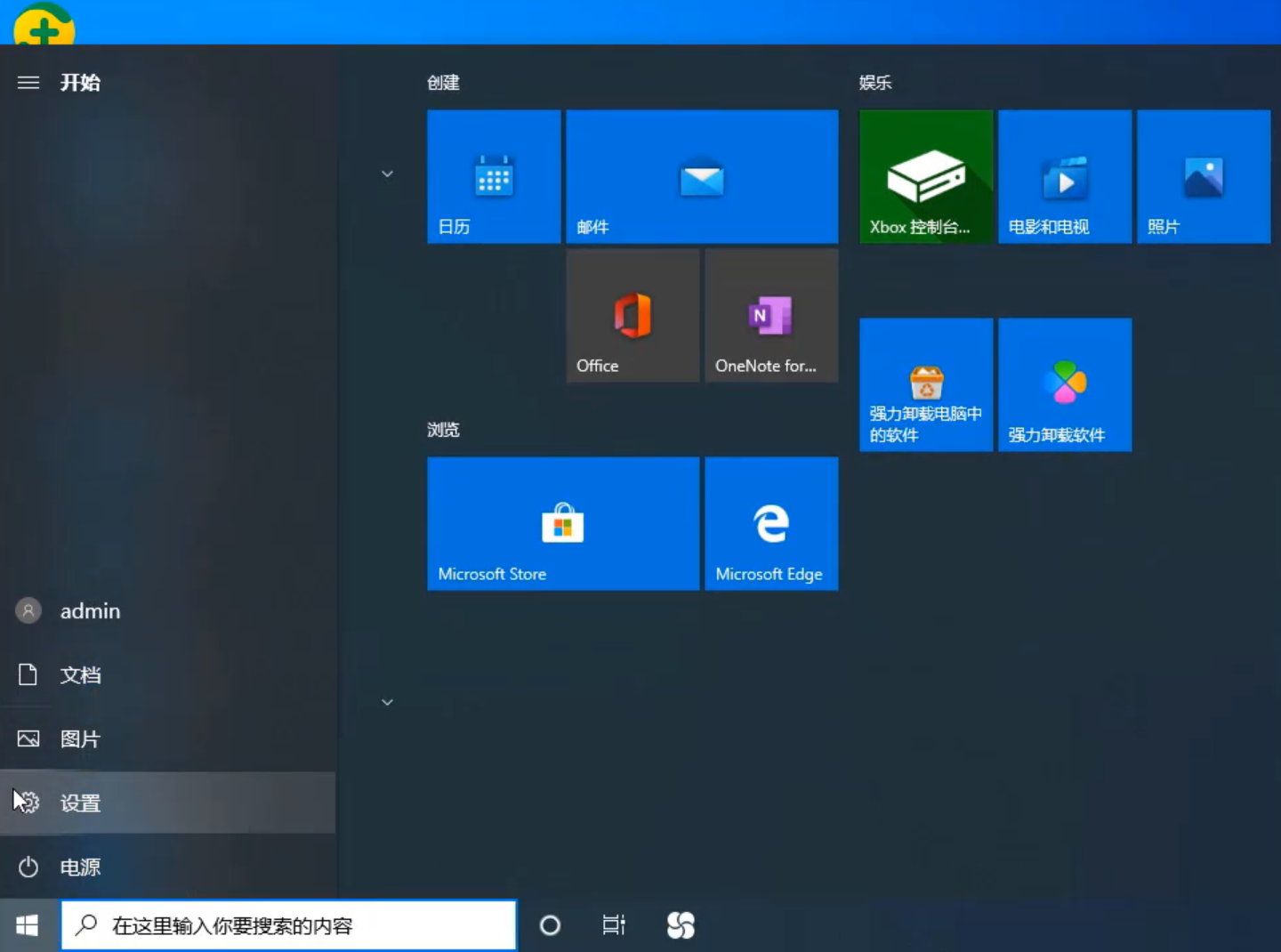
Task: Launch Movies & TV (电影和电视) tile
Action: (x=1065, y=176)
